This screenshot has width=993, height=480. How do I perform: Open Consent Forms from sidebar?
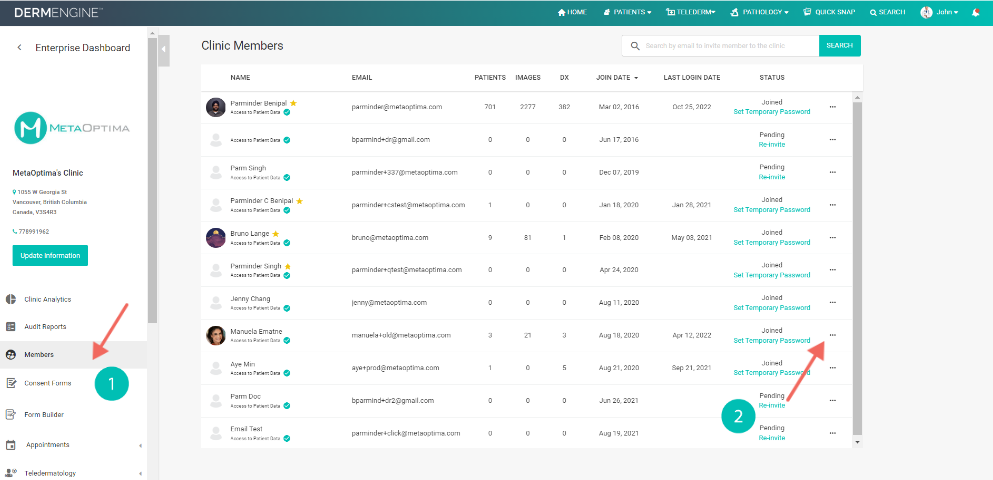click(x=47, y=383)
